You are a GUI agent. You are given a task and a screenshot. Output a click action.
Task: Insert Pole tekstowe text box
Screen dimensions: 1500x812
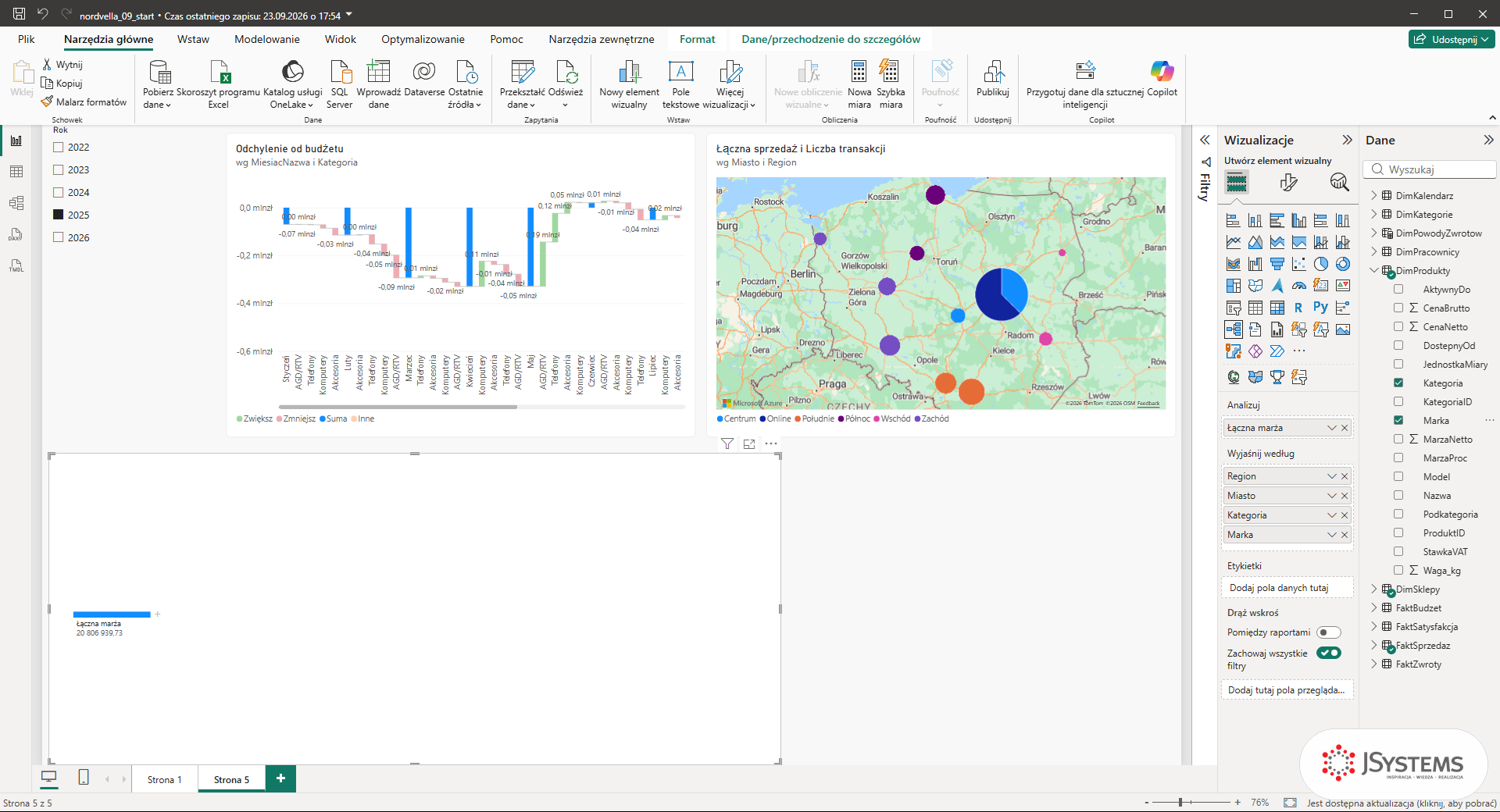tap(680, 84)
